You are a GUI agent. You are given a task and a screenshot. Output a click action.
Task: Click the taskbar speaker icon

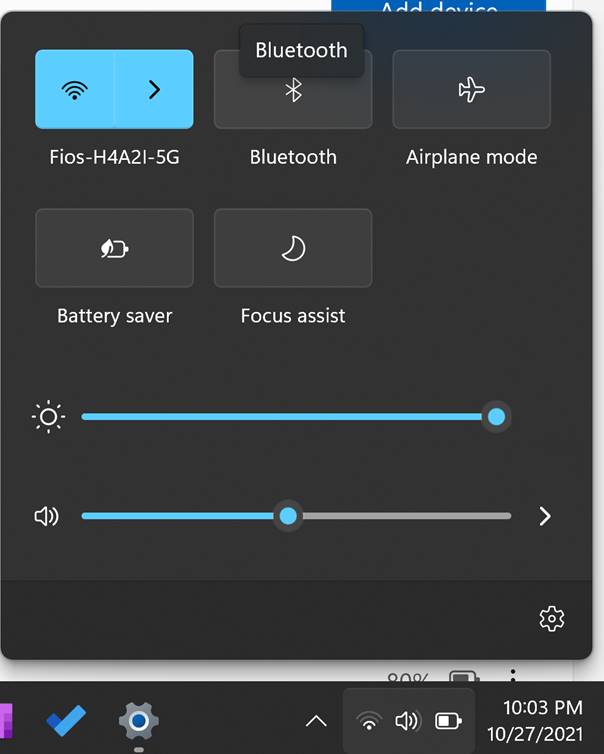(408, 720)
